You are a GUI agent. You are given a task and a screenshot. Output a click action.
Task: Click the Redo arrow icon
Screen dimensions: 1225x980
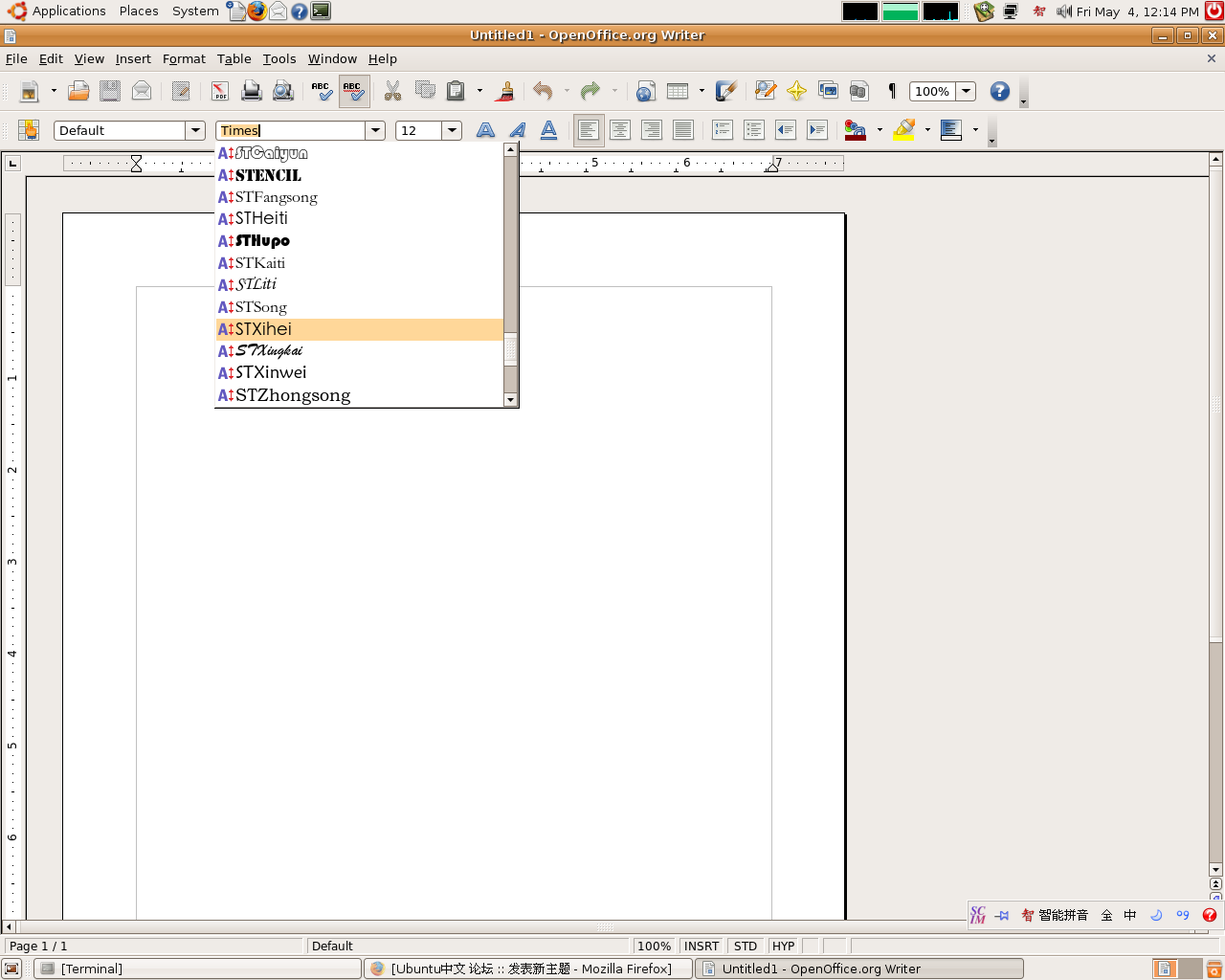point(590,91)
